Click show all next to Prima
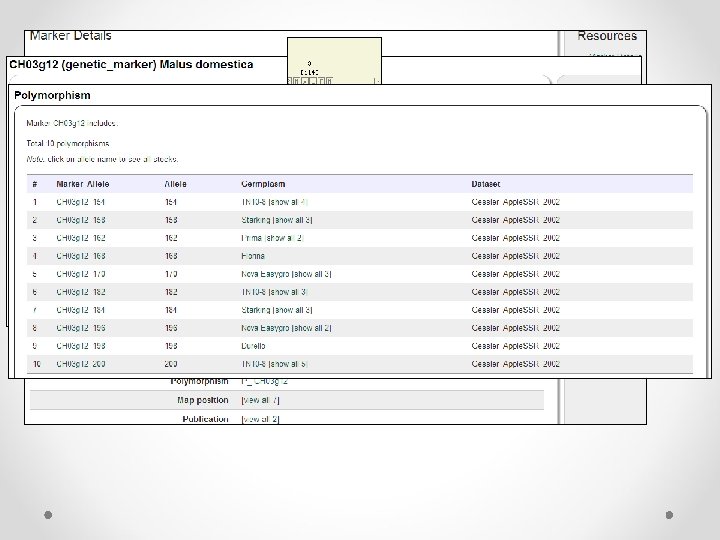 tap(284, 238)
